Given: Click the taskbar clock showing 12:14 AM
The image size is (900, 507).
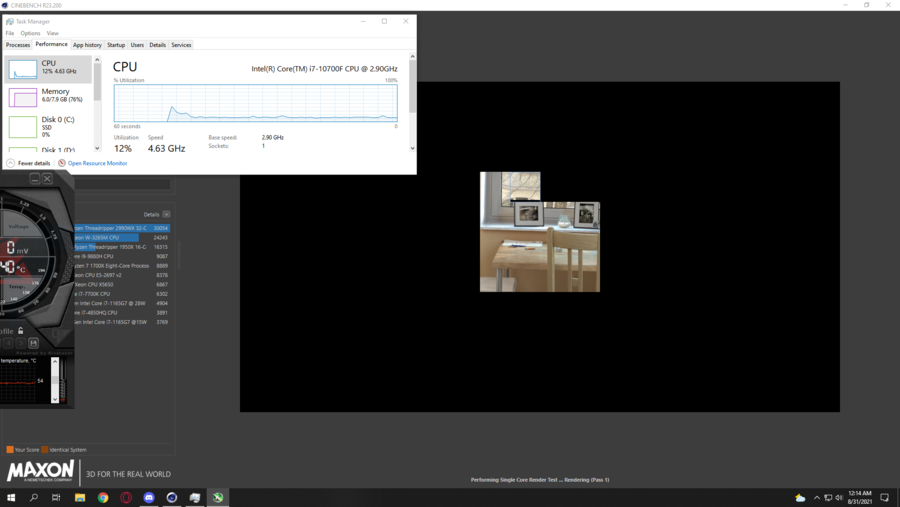Looking at the screenshot, I should pyautogui.click(x=860, y=497).
